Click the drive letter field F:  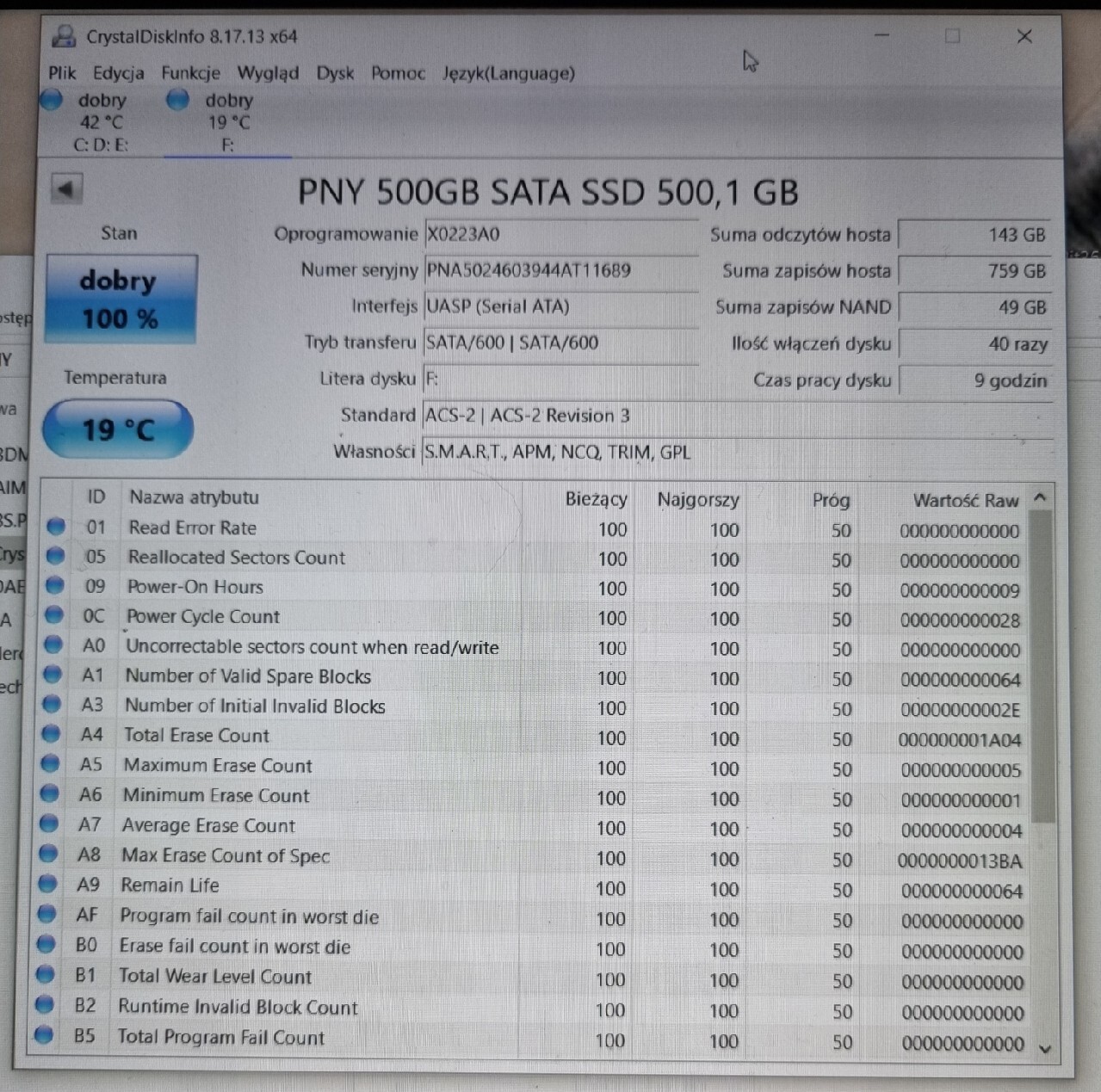point(560,379)
